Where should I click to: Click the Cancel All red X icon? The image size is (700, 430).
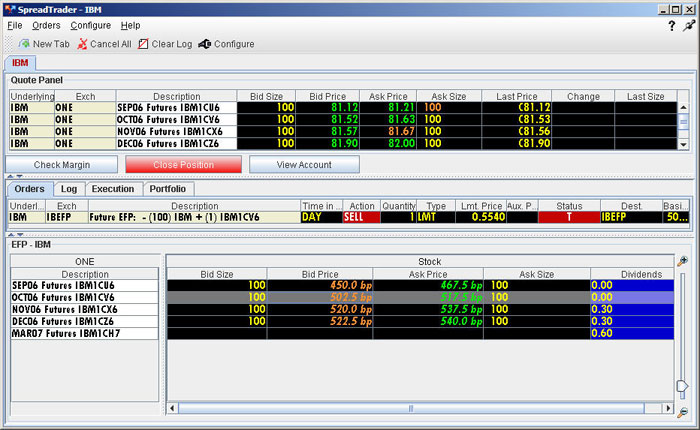point(82,44)
